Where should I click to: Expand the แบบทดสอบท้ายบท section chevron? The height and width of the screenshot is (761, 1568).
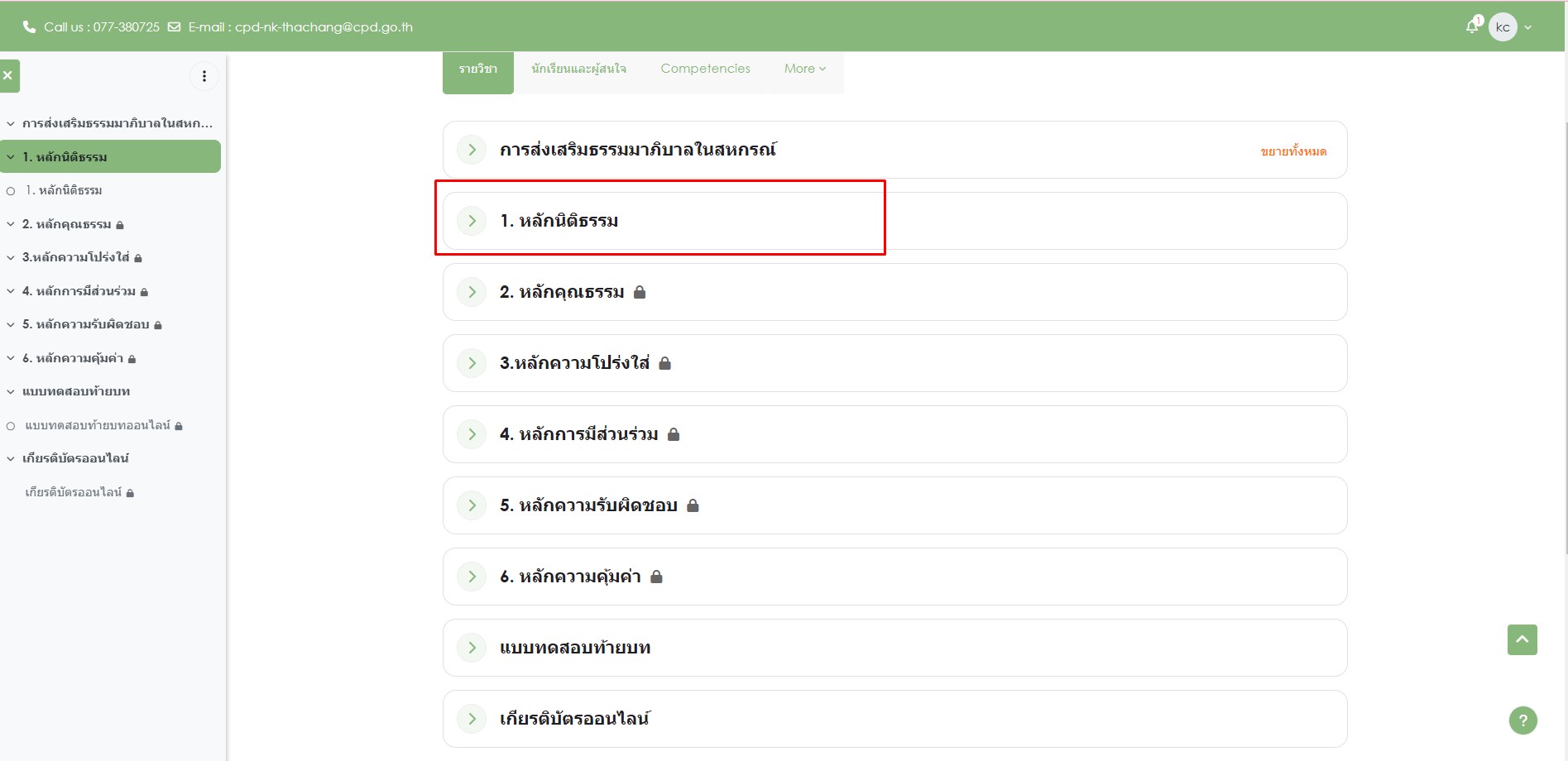coord(472,648)
